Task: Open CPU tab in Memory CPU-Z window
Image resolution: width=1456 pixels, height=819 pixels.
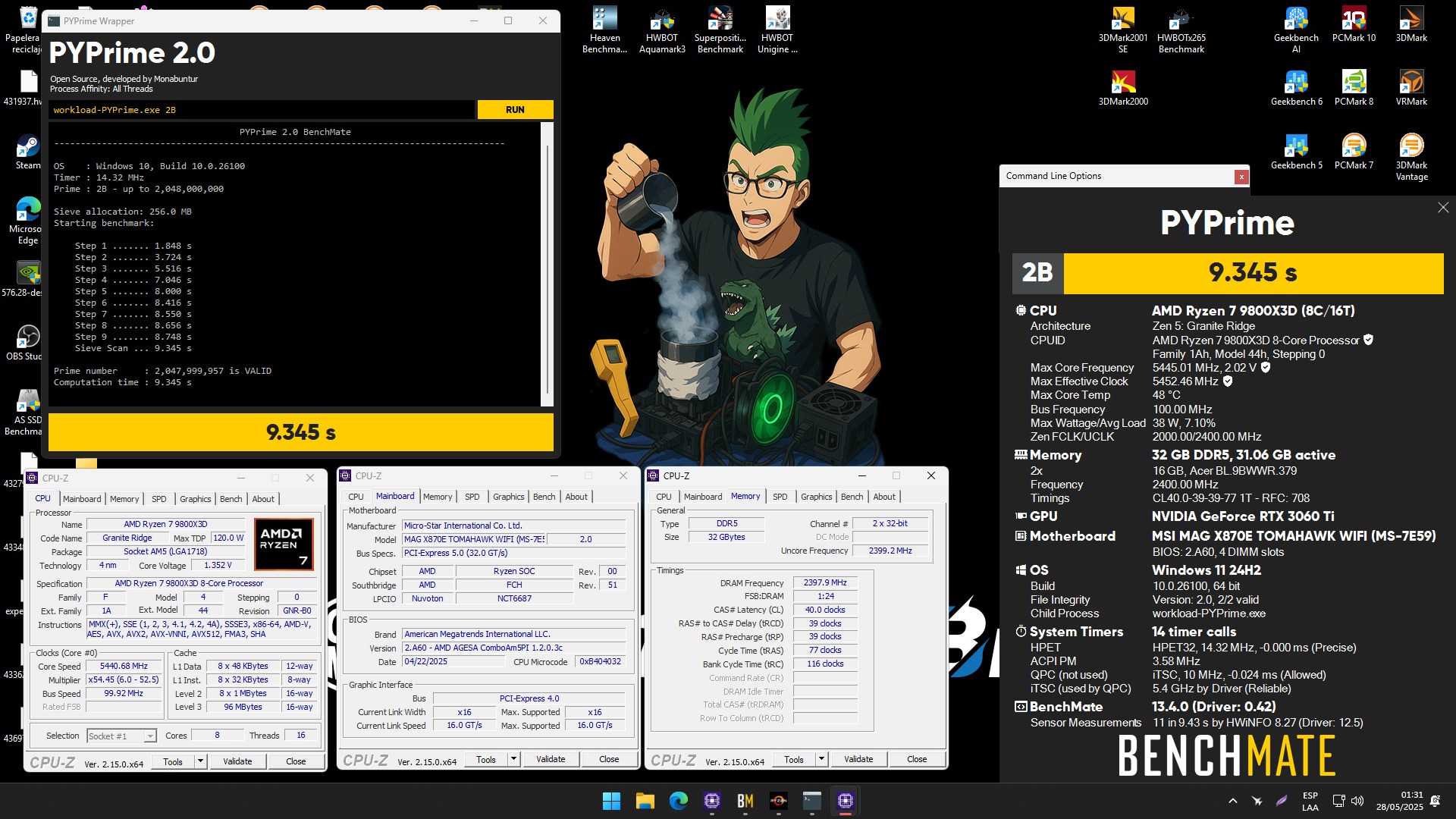Action: tap(664, 497)
